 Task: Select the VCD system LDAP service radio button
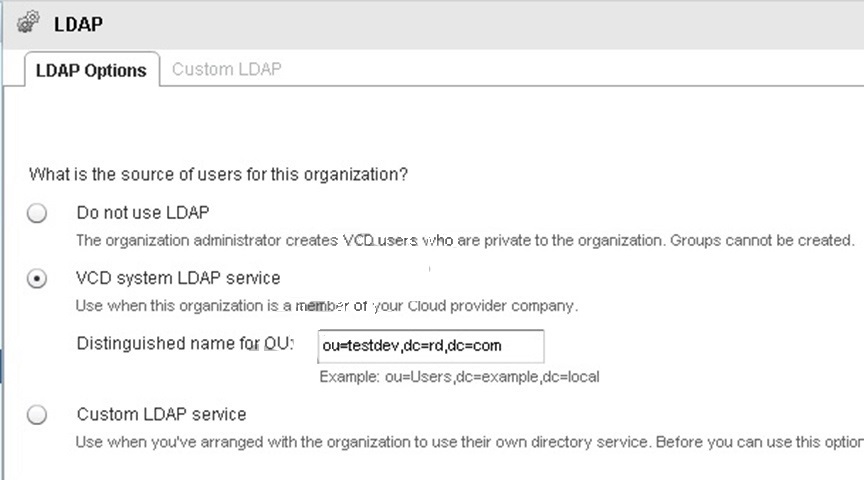[x=37, y=278]
